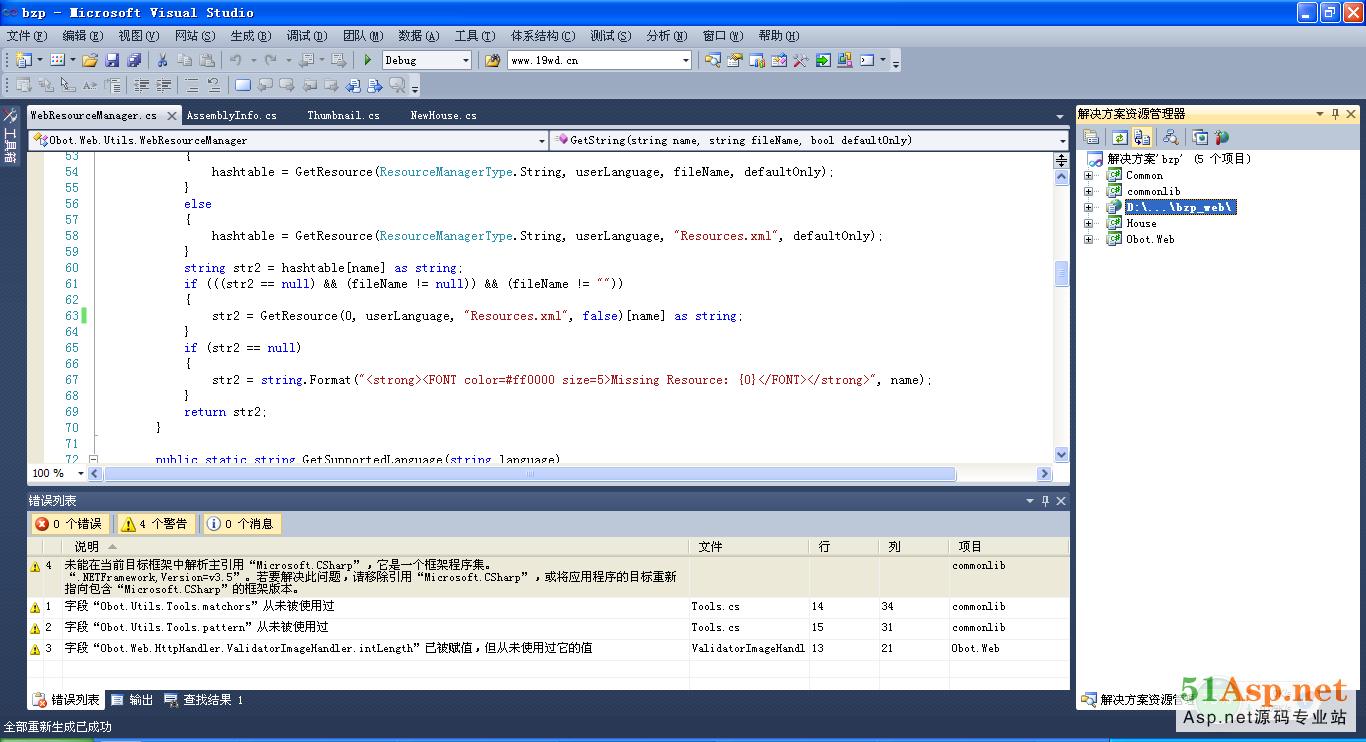Toggle the 4 个警告 warnings filter
1366x742 pixels.
[x=155, y=524]
